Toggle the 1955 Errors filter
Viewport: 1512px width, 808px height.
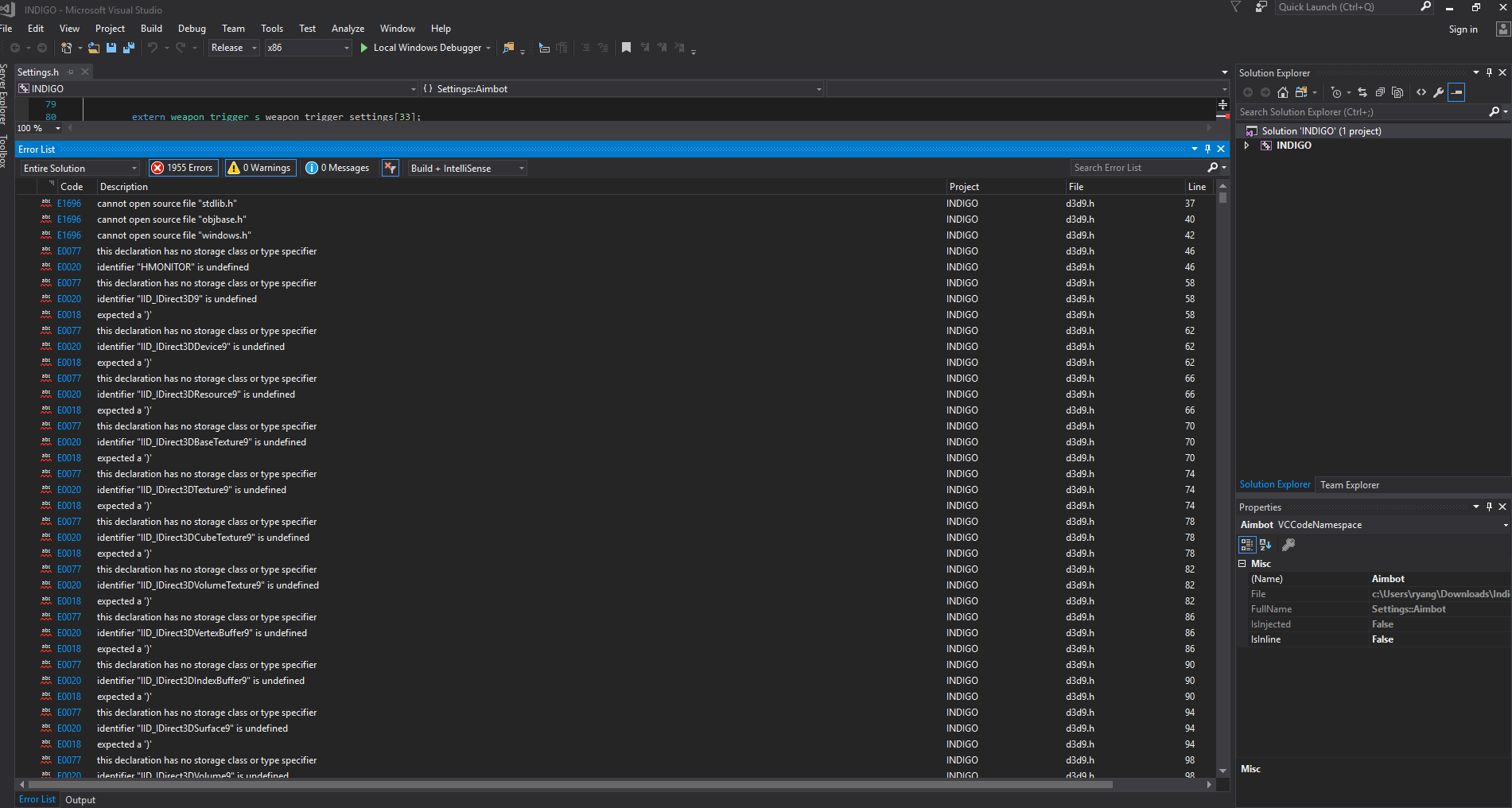(182, 168)
